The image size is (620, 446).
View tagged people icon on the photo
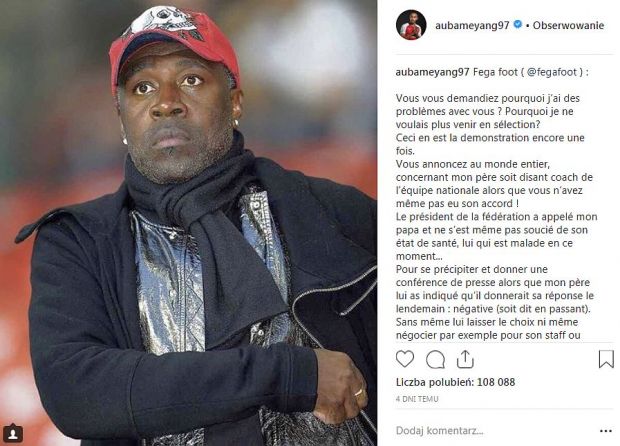13,434
